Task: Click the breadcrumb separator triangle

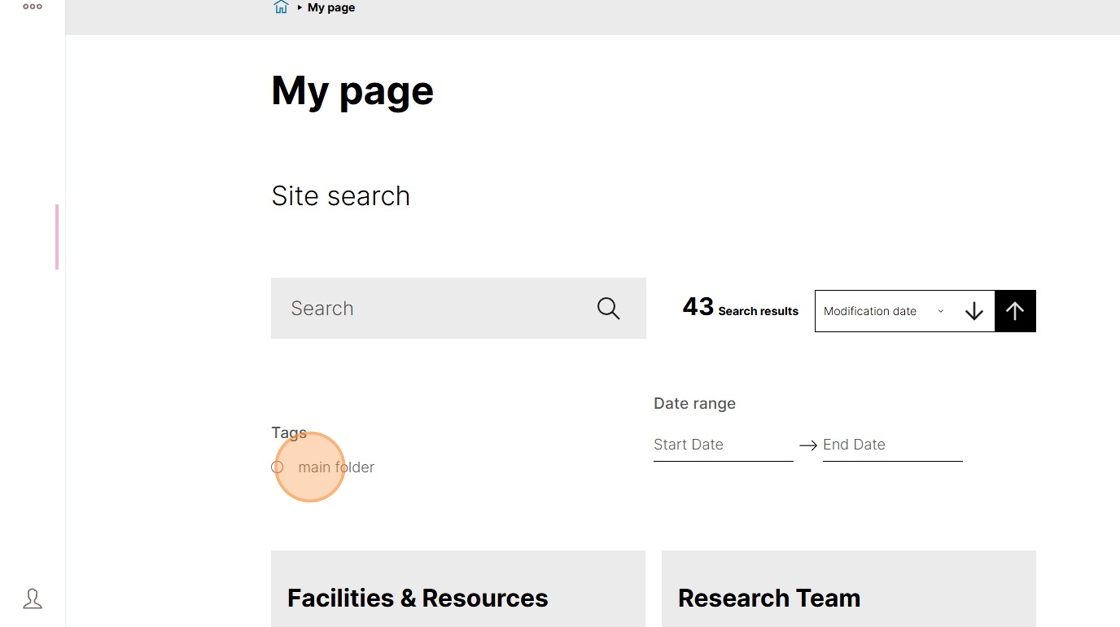Action: [x=299, y=7]
